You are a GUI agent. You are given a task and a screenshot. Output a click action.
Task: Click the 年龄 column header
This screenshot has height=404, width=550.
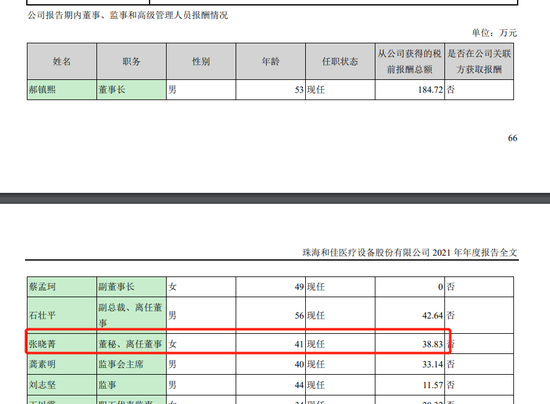270,62
